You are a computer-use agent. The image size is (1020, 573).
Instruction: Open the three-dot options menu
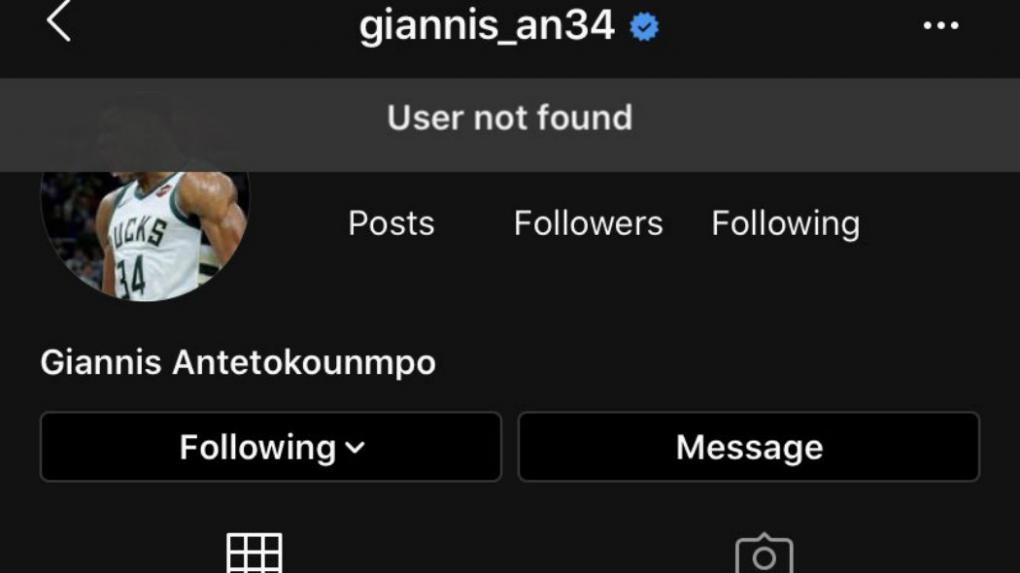coord(941,25)
